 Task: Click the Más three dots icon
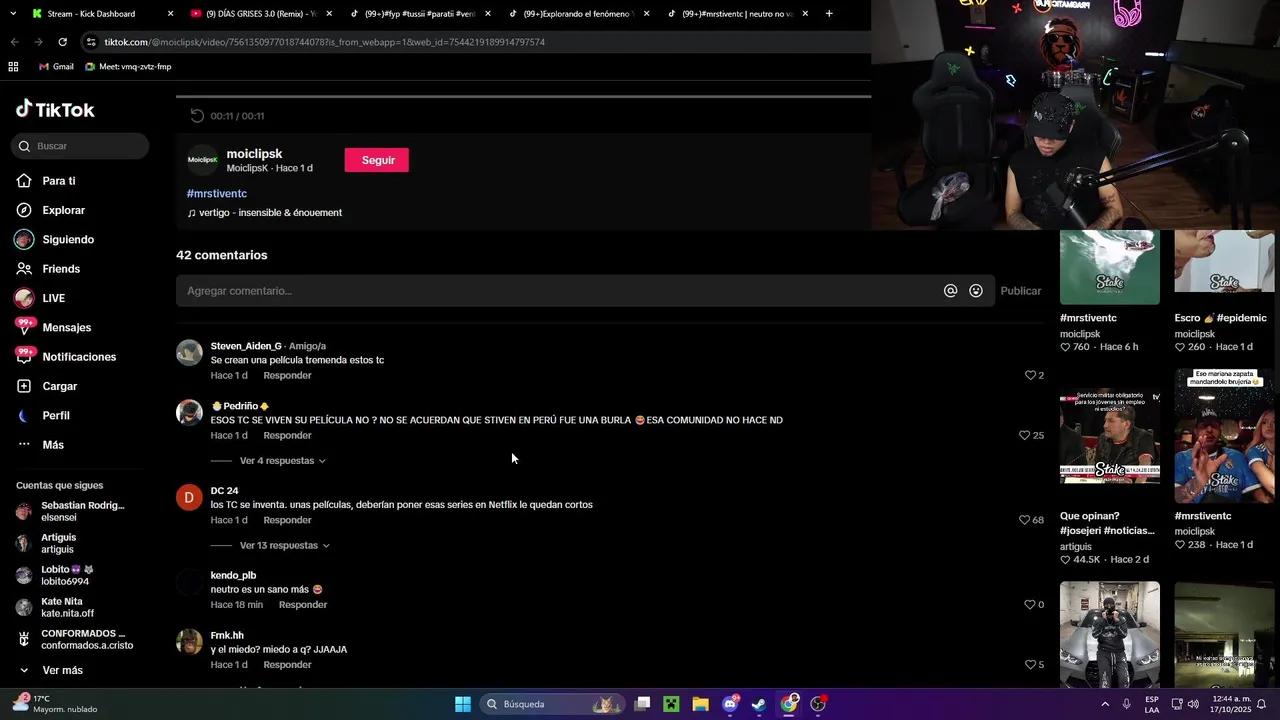point(24,445)
